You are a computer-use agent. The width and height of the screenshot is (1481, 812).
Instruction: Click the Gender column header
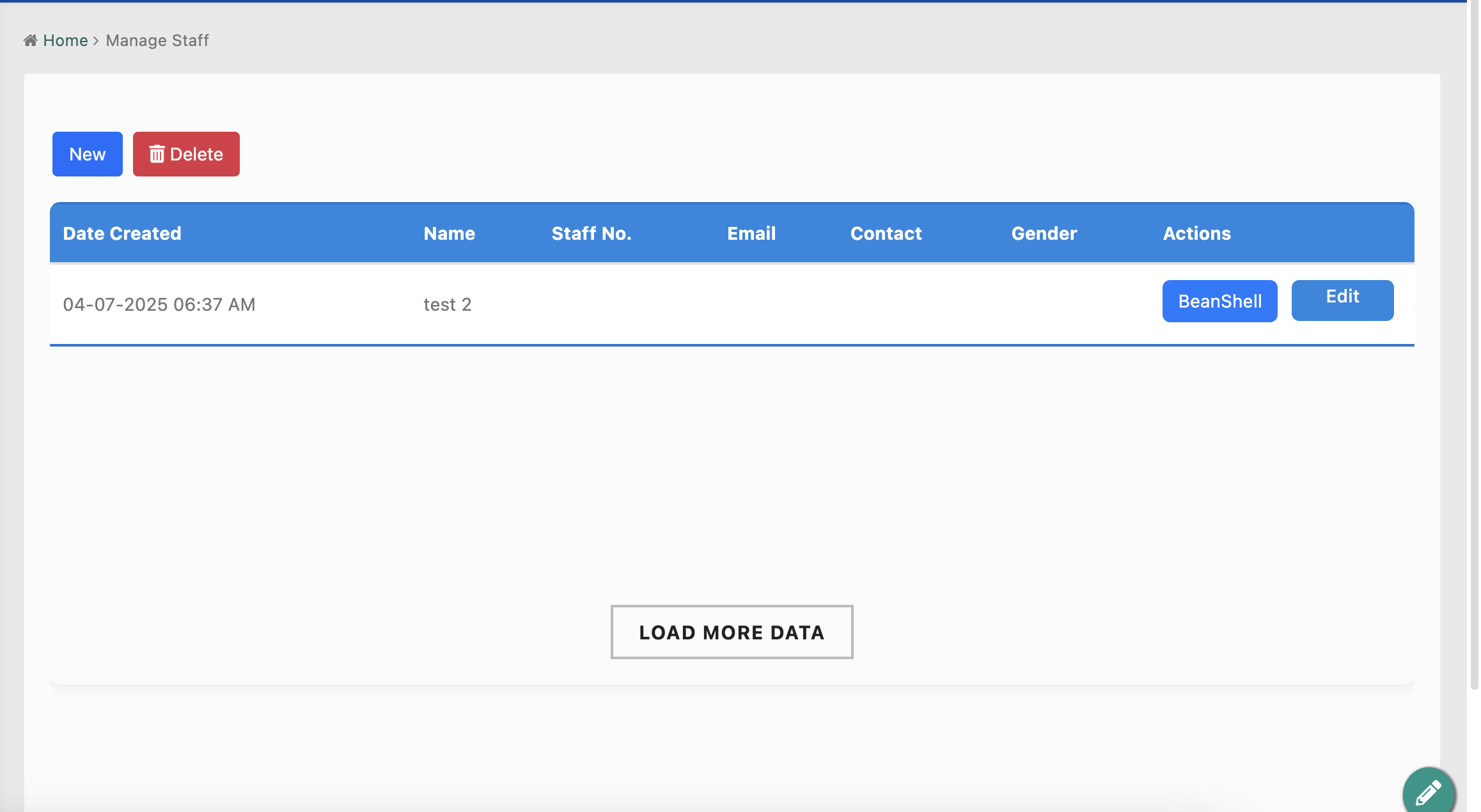(1044, 233)
